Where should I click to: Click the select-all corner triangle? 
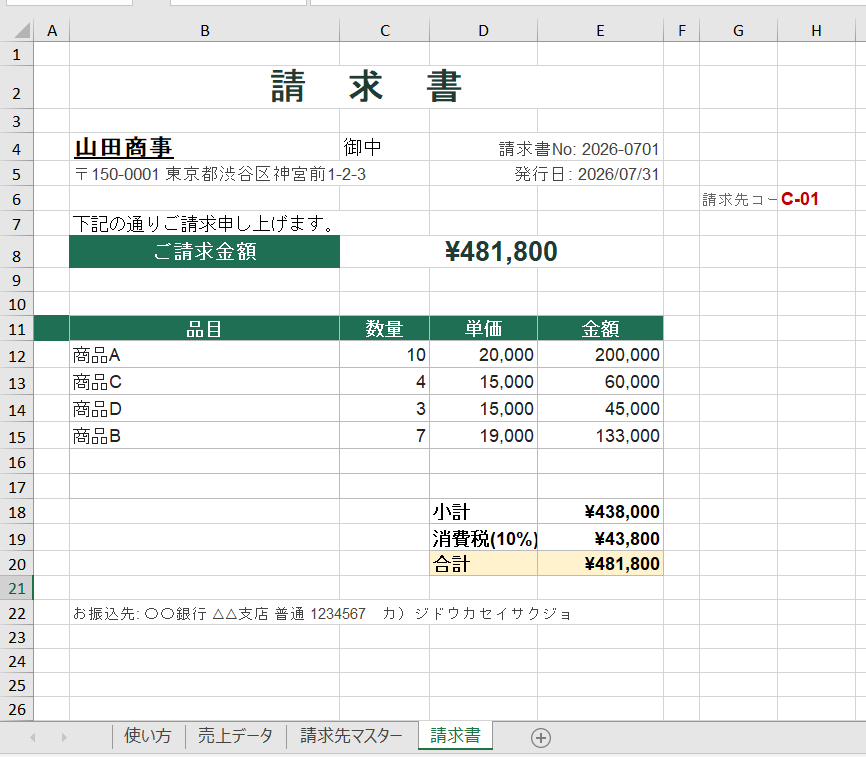coord(22,30)
